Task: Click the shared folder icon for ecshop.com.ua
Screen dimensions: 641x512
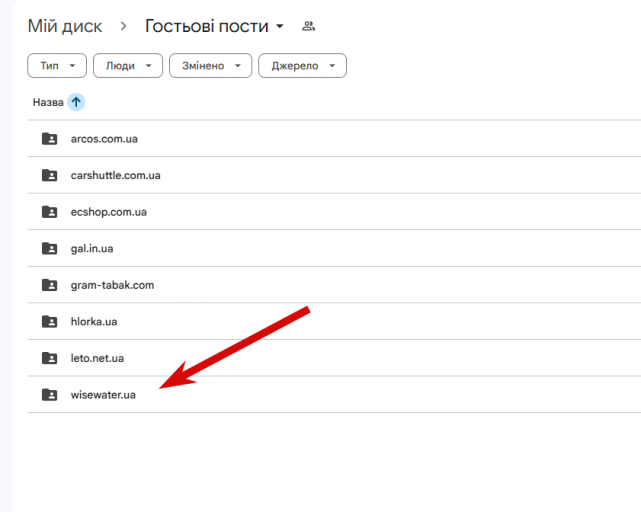Action: coord(49,212)
